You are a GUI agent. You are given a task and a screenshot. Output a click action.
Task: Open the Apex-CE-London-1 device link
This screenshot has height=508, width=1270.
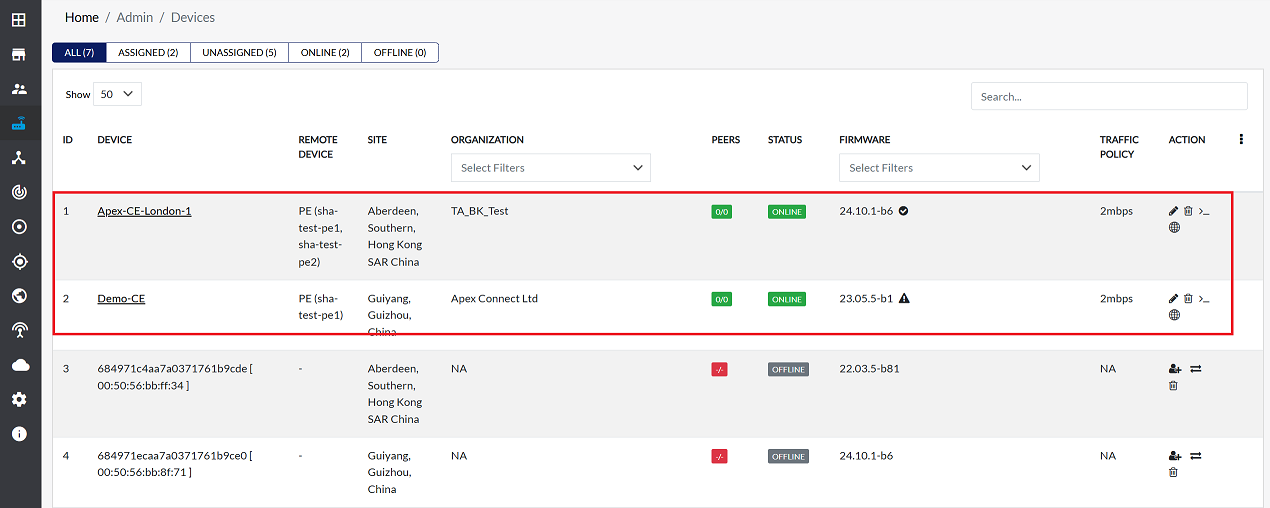[144, 211]
